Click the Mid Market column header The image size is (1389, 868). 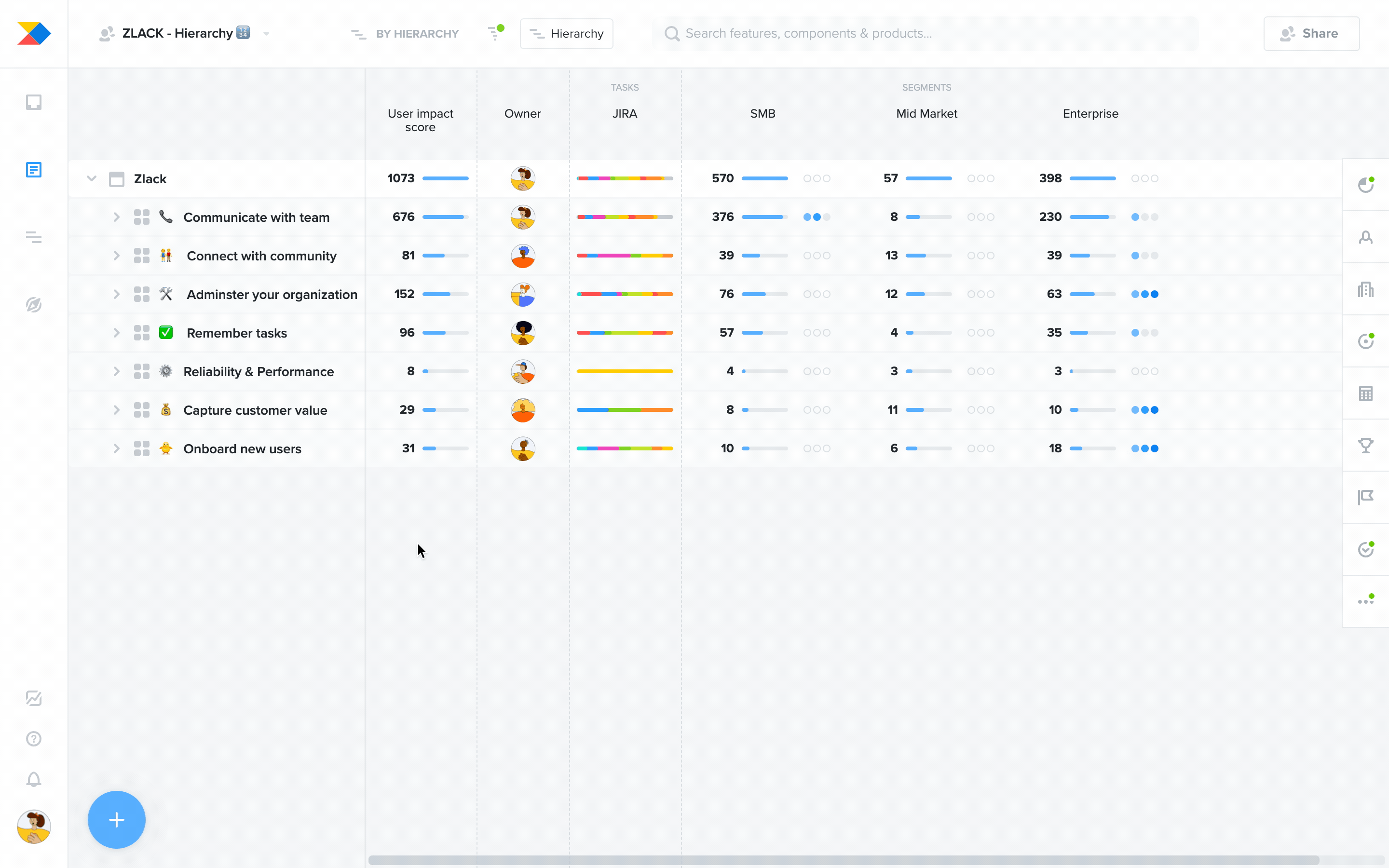click(926, 114)
